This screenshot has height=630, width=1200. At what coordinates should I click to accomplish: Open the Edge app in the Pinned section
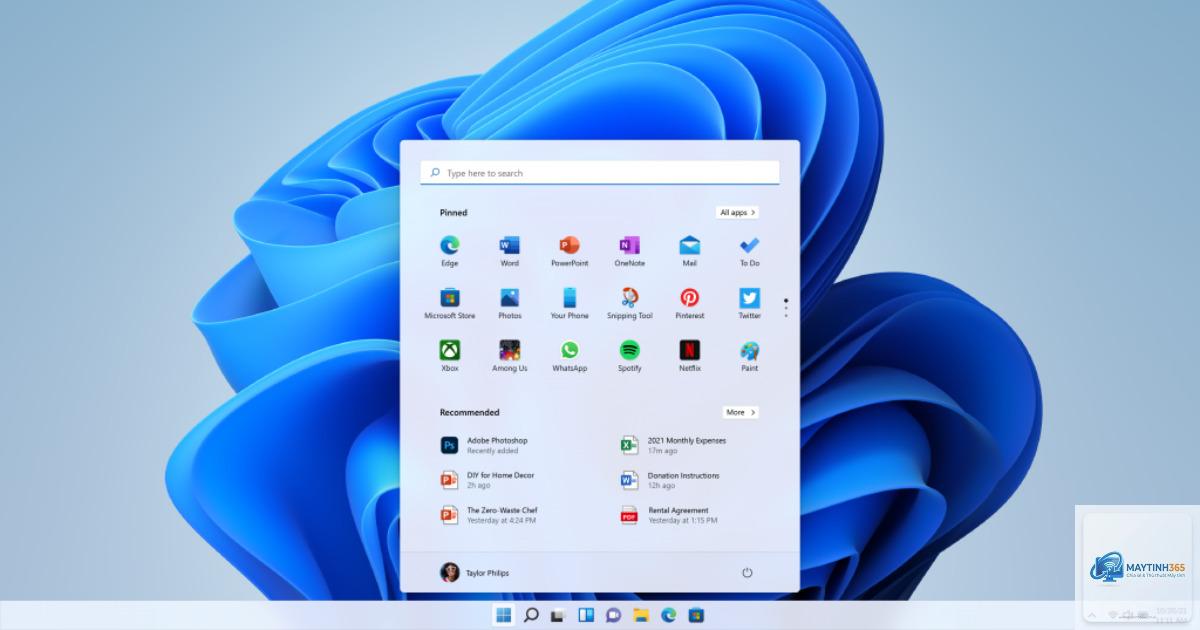(450, 250)
